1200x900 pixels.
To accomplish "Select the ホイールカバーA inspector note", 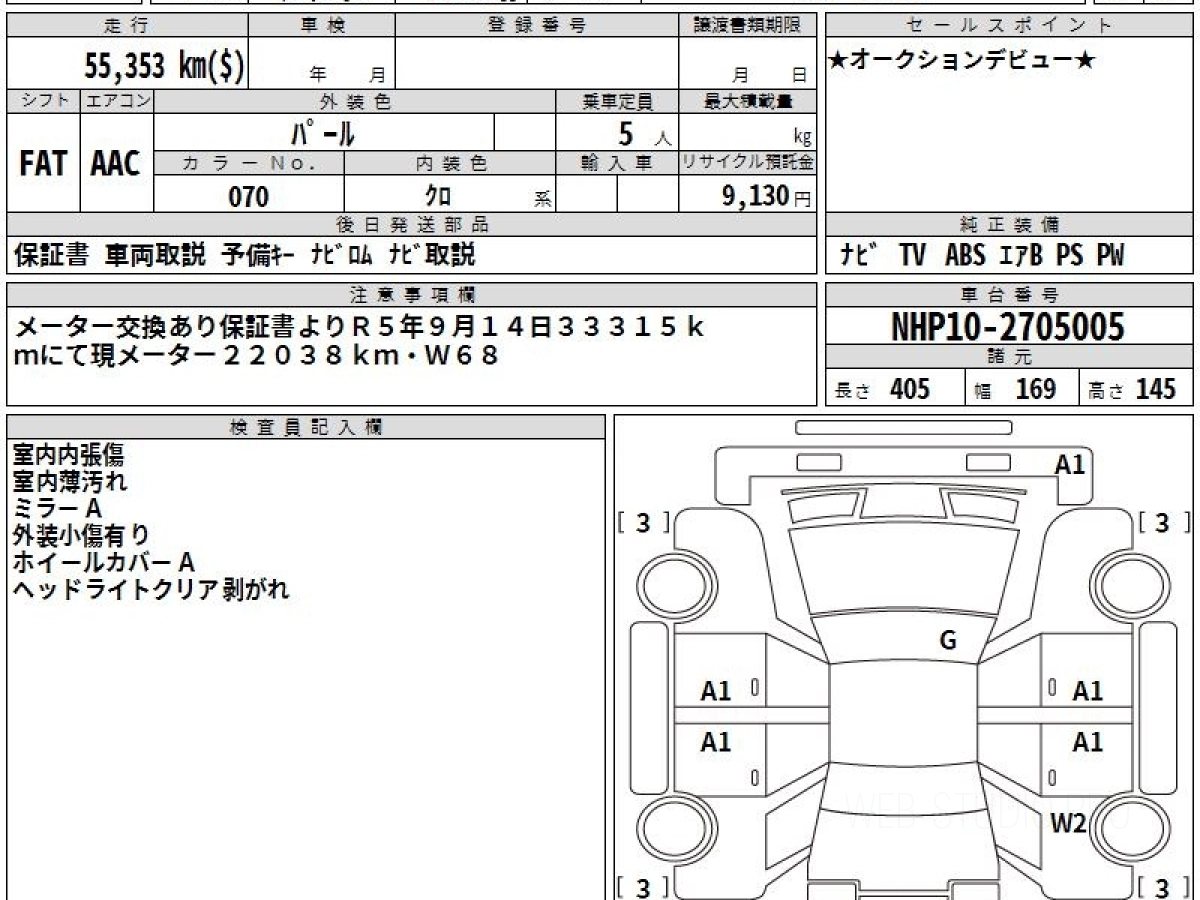I will (x=103, y=563).
